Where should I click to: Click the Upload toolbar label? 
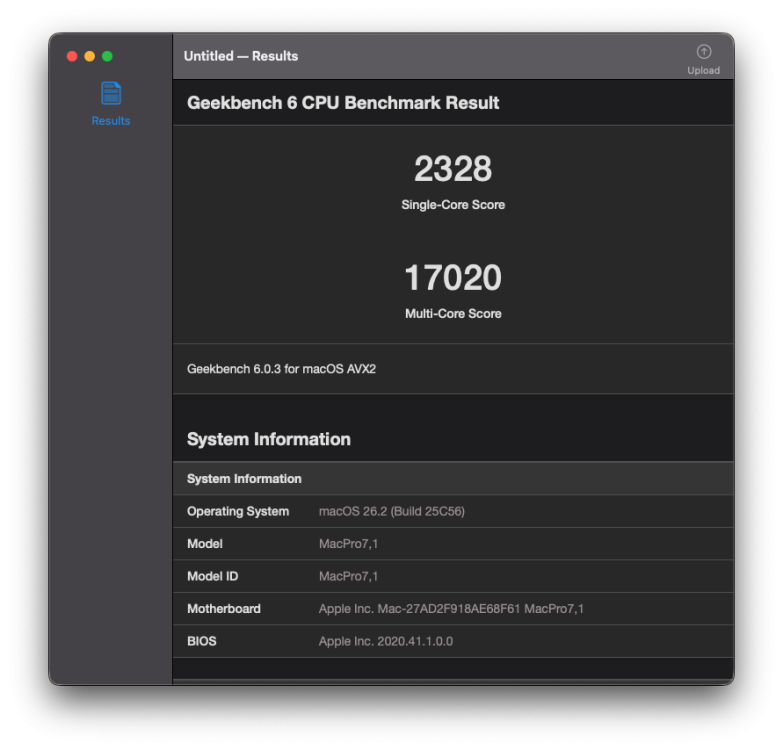[704, 70]
